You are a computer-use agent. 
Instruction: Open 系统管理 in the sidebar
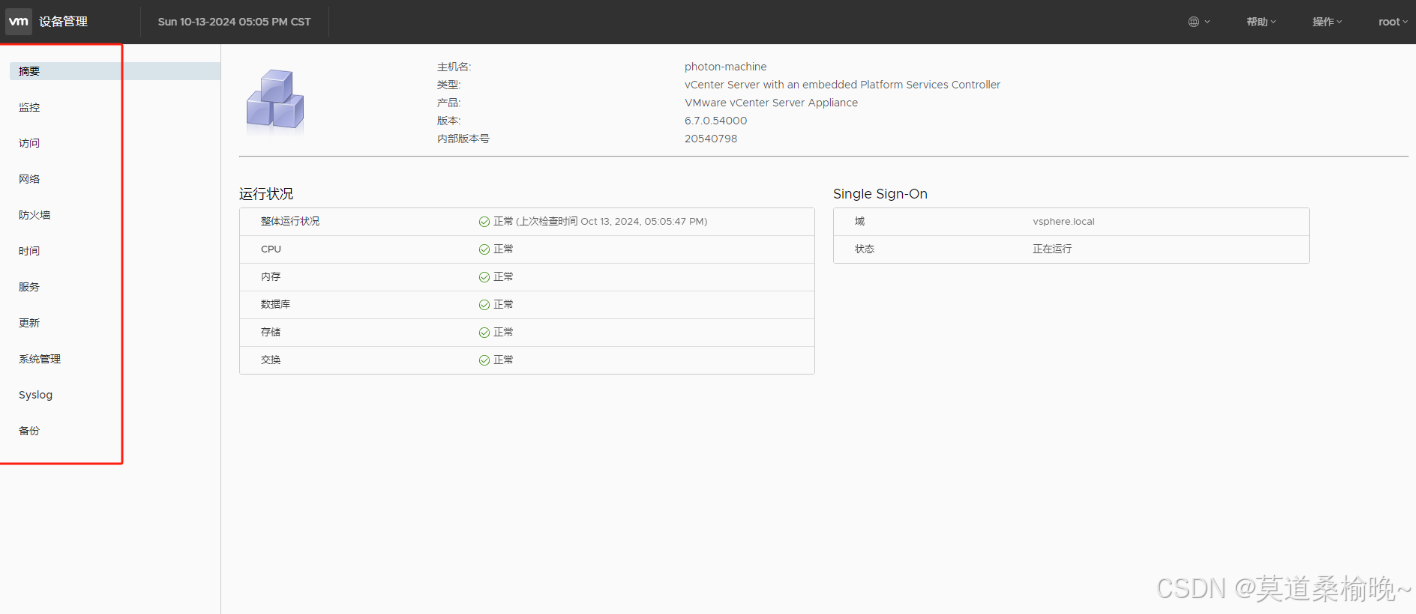(40, 359)
